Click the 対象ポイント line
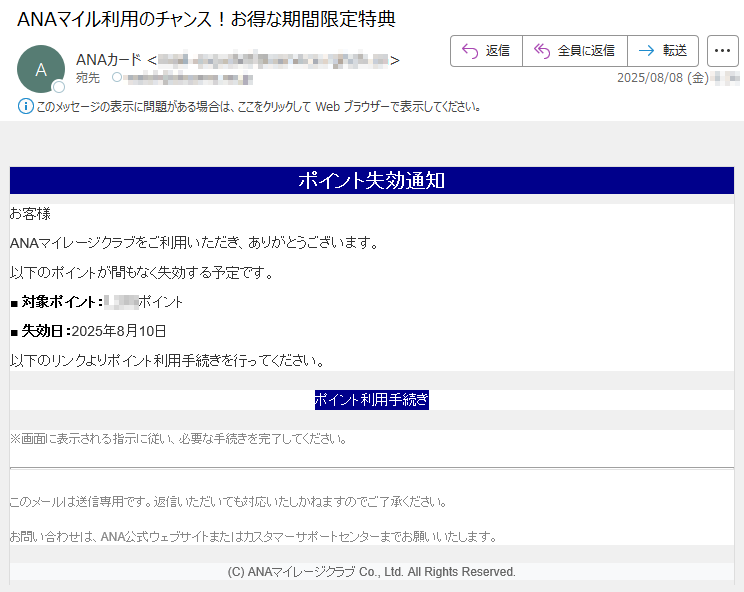Viewport: 744px width, 592px height. [96, 302]
